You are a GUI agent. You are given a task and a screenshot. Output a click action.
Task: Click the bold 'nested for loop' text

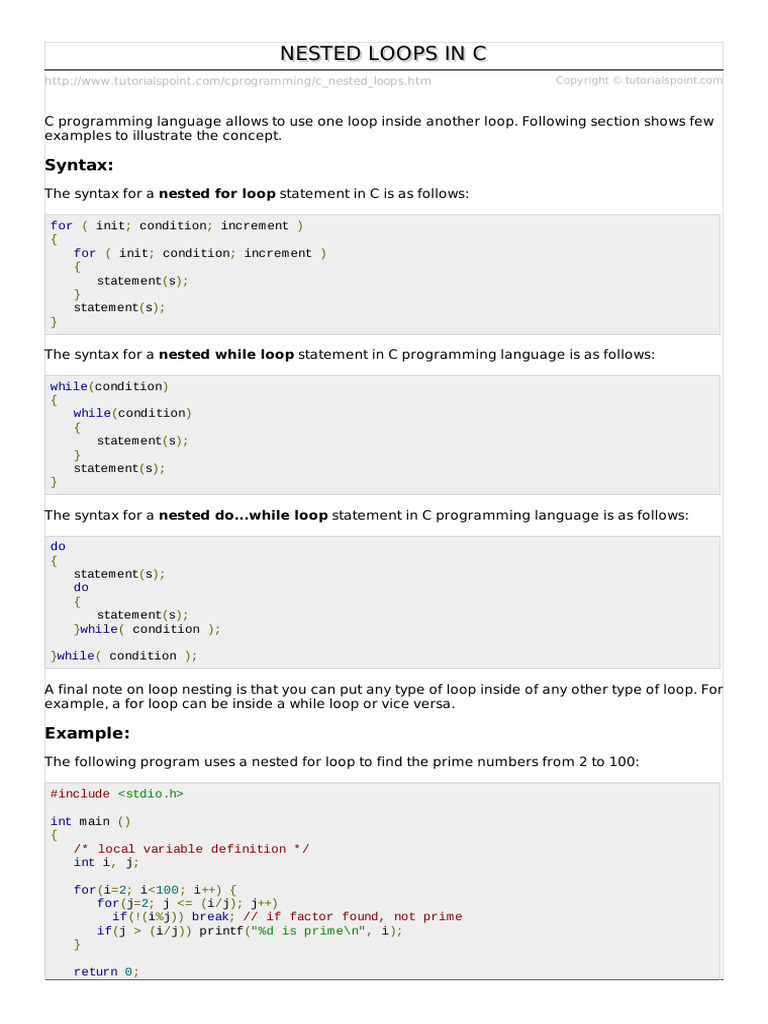[217, 193]
